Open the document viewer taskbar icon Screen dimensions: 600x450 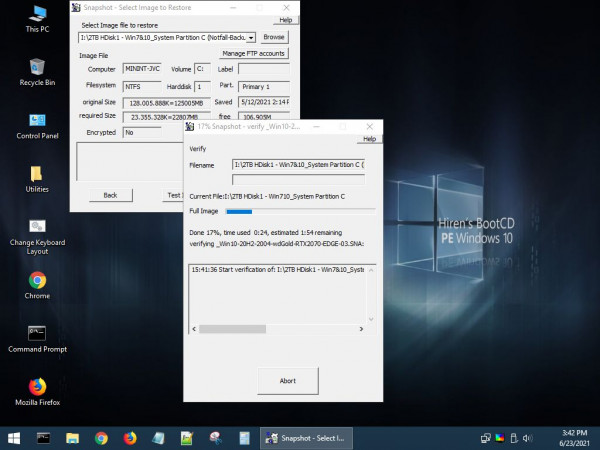pos(244,438)
